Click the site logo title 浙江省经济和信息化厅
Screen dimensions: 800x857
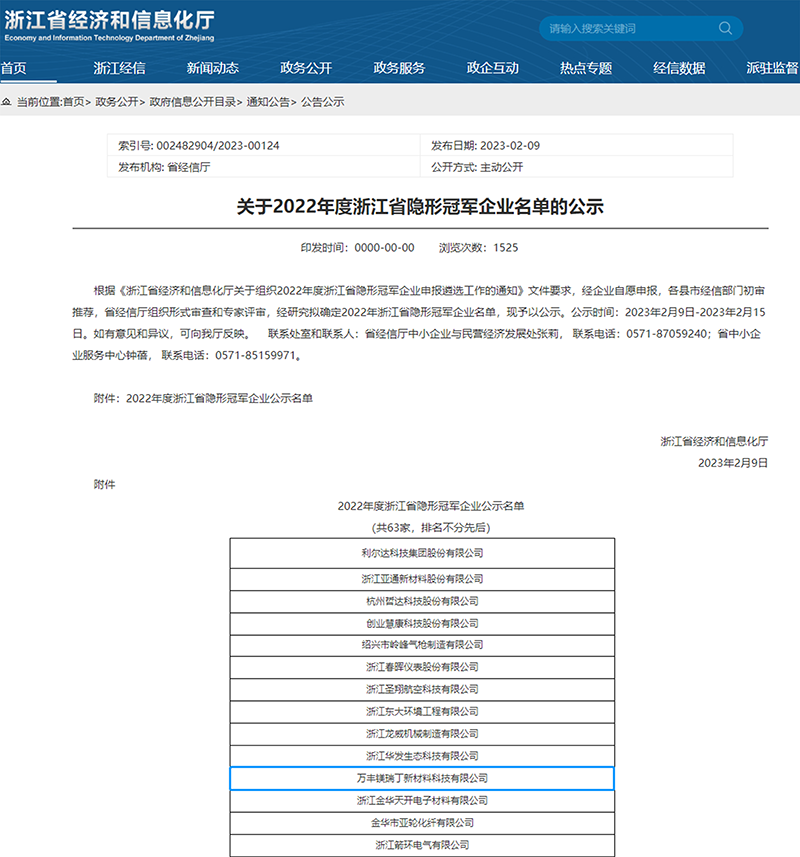[109, 20]
